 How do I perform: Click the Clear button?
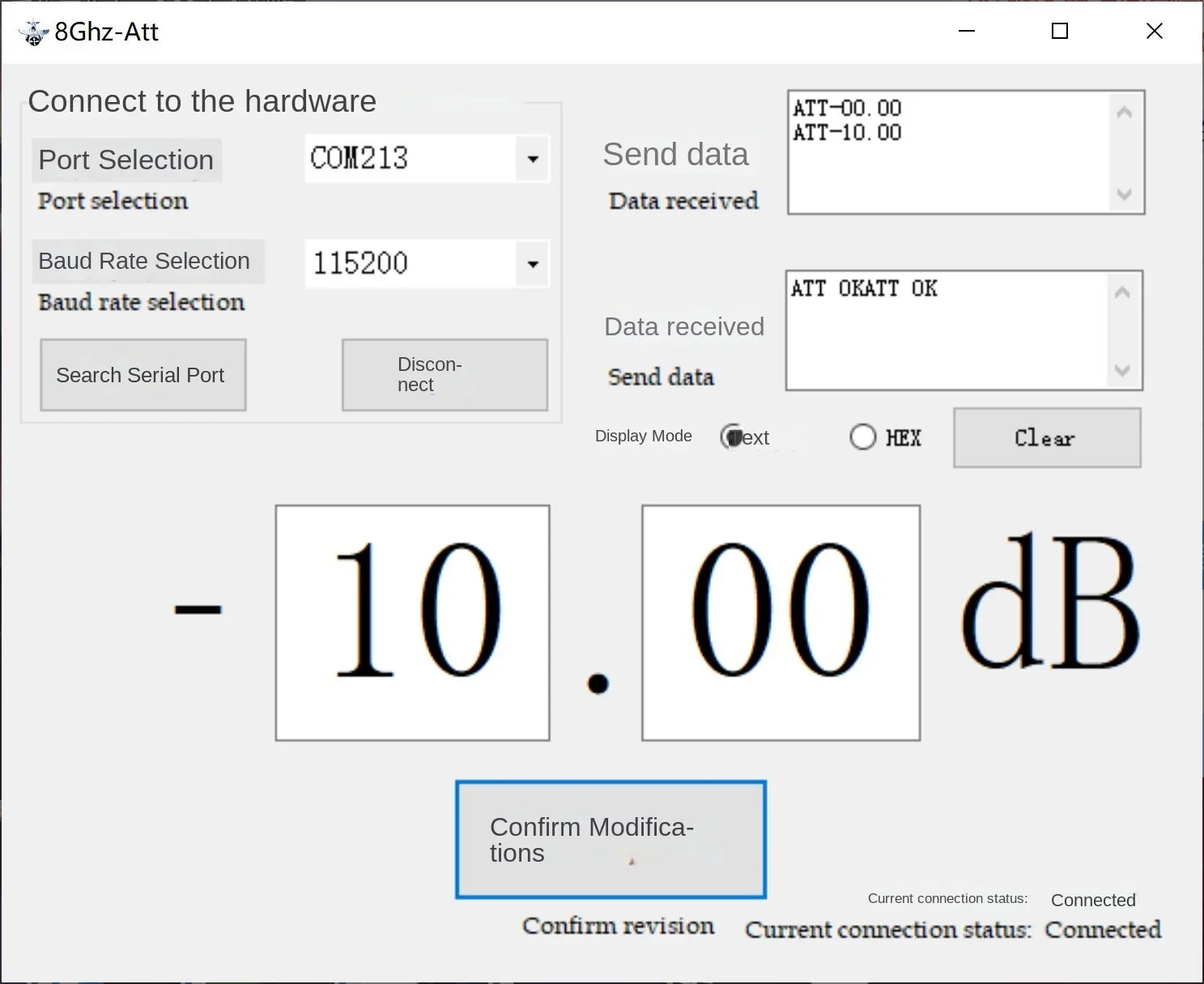point(1047,437)
